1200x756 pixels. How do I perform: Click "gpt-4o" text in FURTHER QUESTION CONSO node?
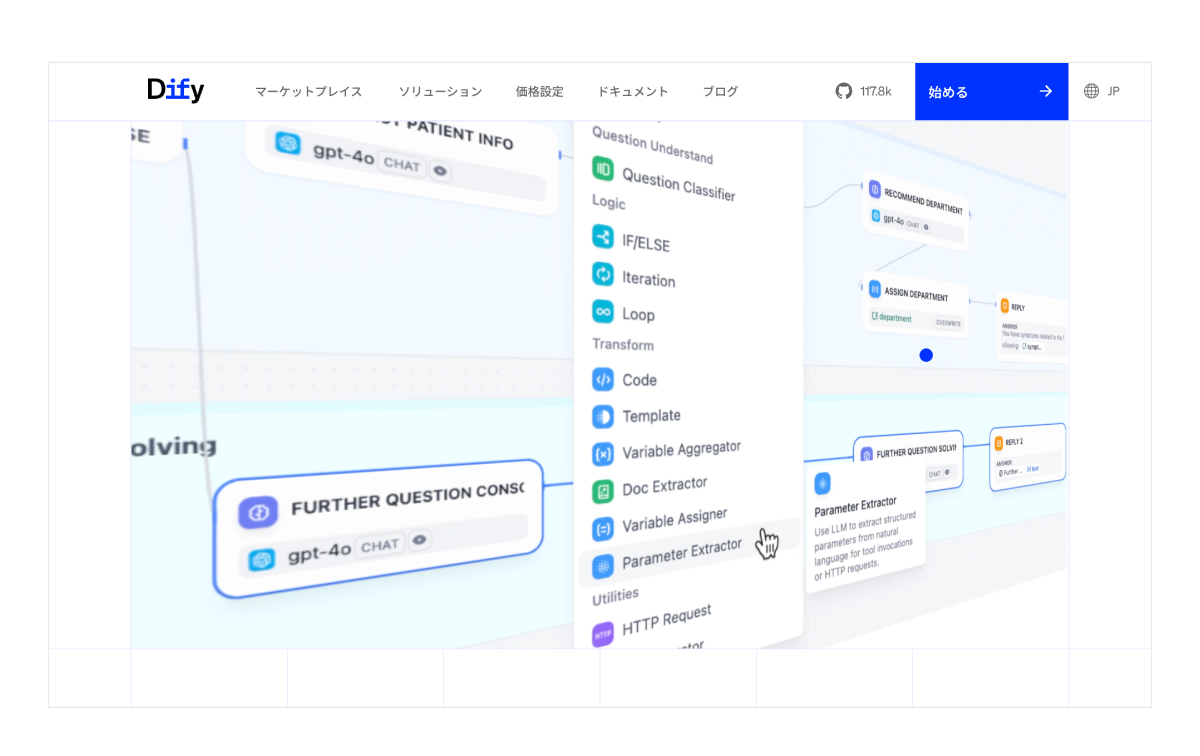coord(319,552)
